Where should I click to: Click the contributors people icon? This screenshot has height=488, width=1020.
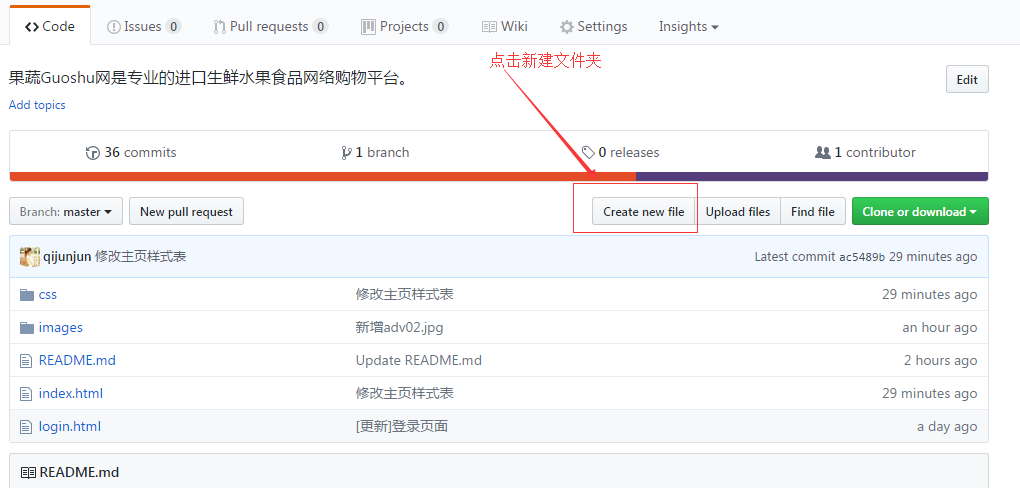pyautogui.click(x=822, y=152)
